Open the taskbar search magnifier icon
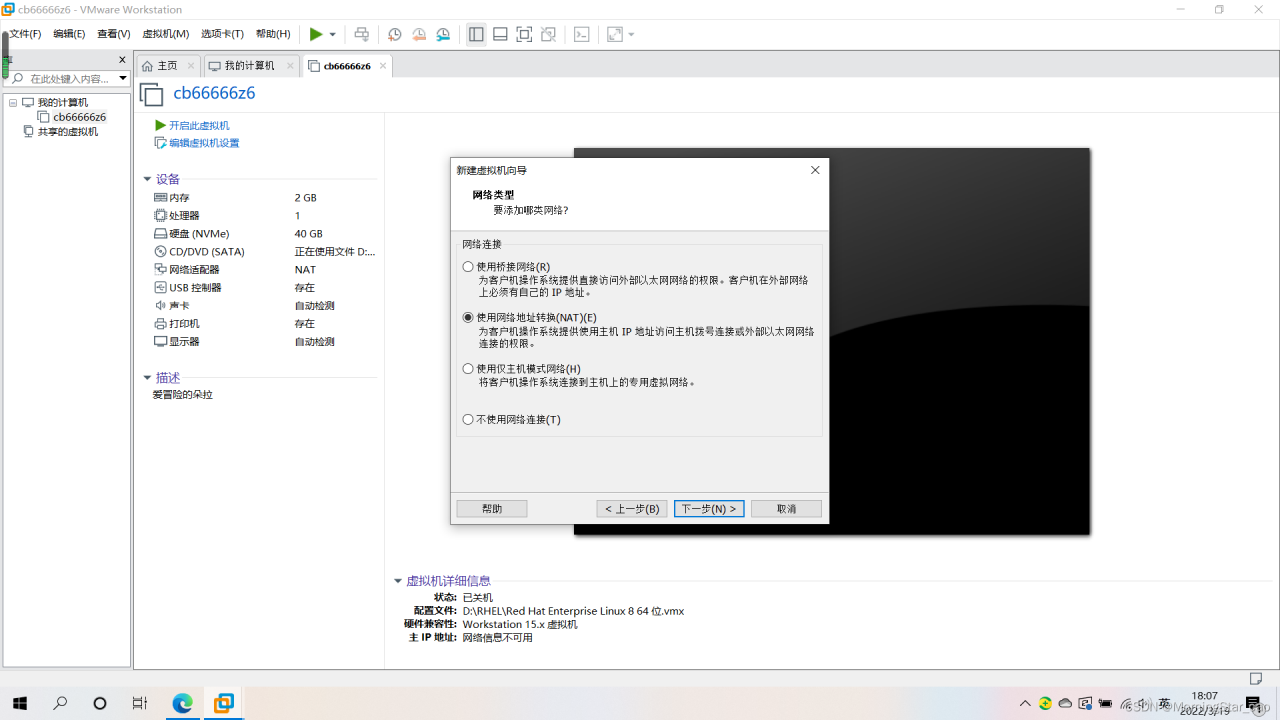 (x=60, y=703)
